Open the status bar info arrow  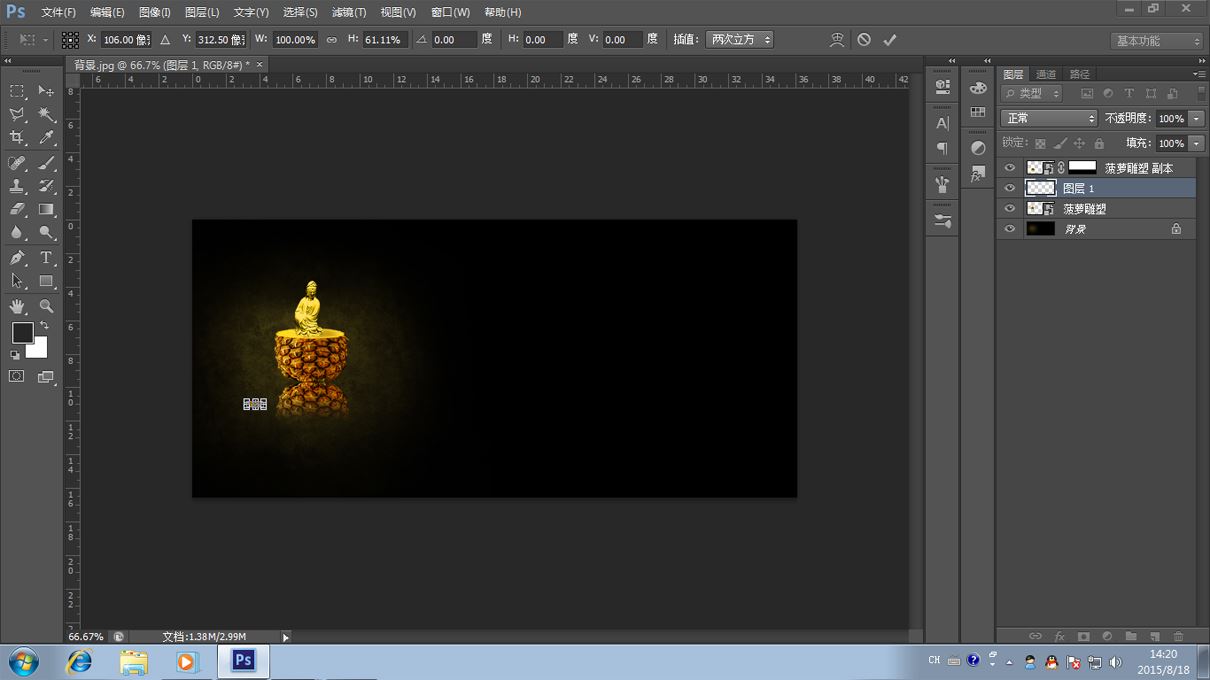coord(285,637)
